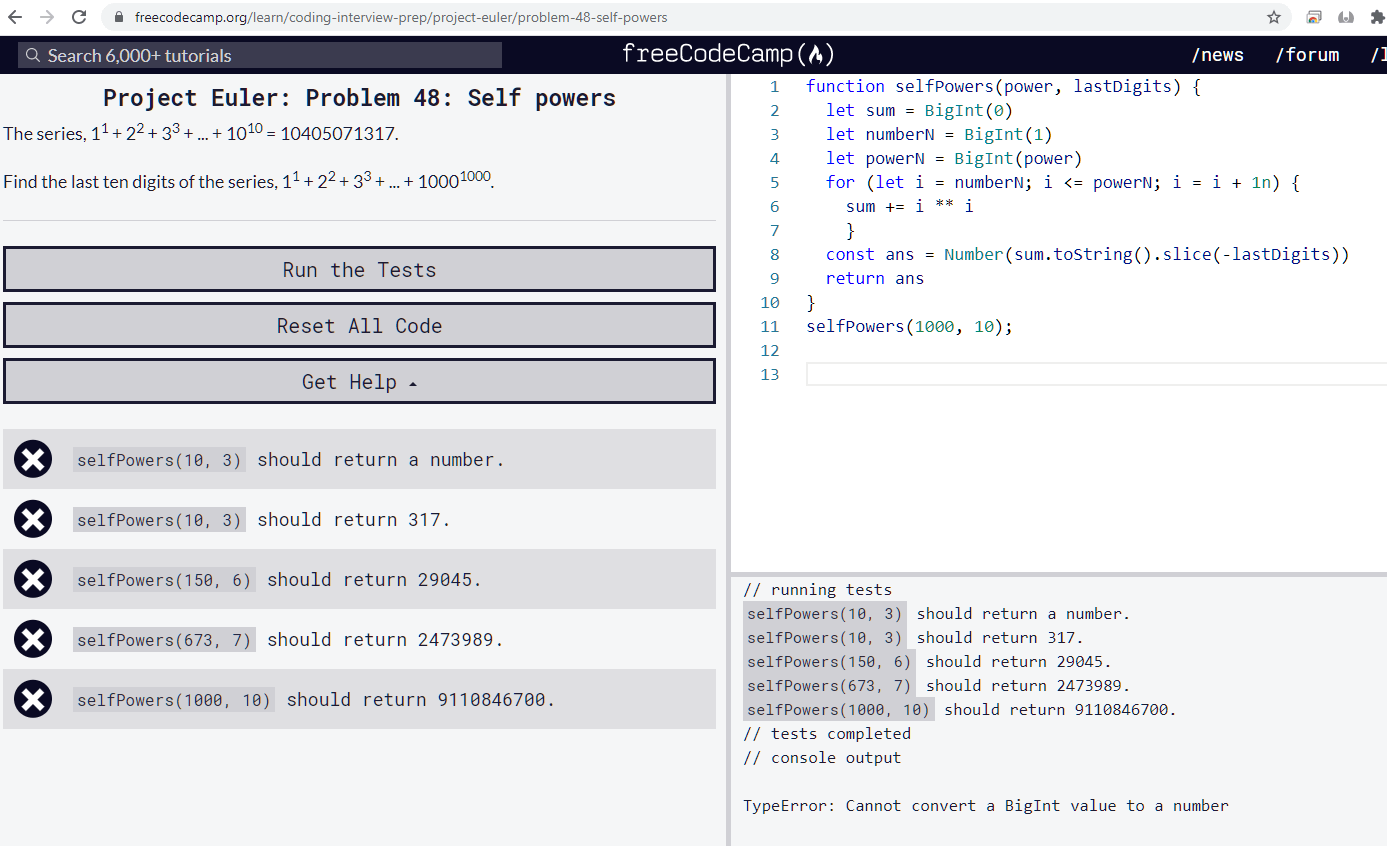Viewport: 1387px width, 846px height.
Task: Click the bookmark star in the address bar
Action: [1273, 17]
